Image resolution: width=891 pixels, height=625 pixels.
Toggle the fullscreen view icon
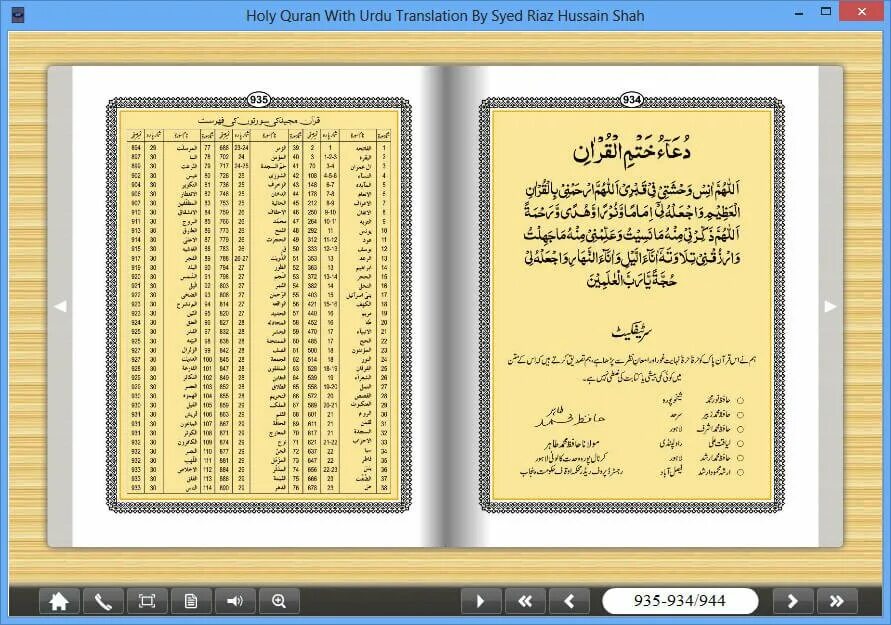pos(147,601)
